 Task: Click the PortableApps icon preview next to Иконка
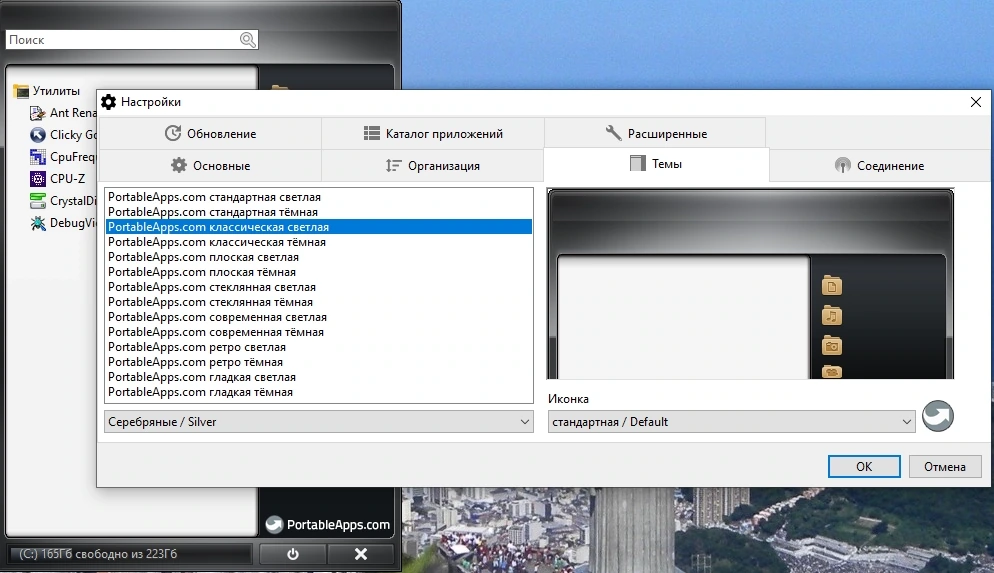point(938,416)
